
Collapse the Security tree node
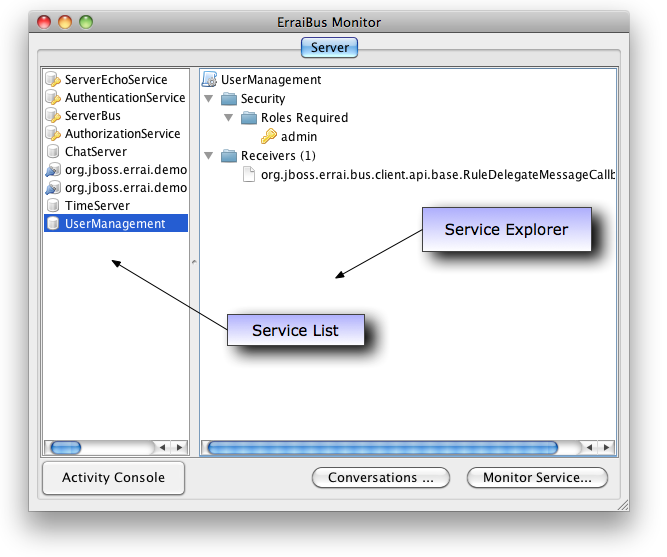point(209,99)
